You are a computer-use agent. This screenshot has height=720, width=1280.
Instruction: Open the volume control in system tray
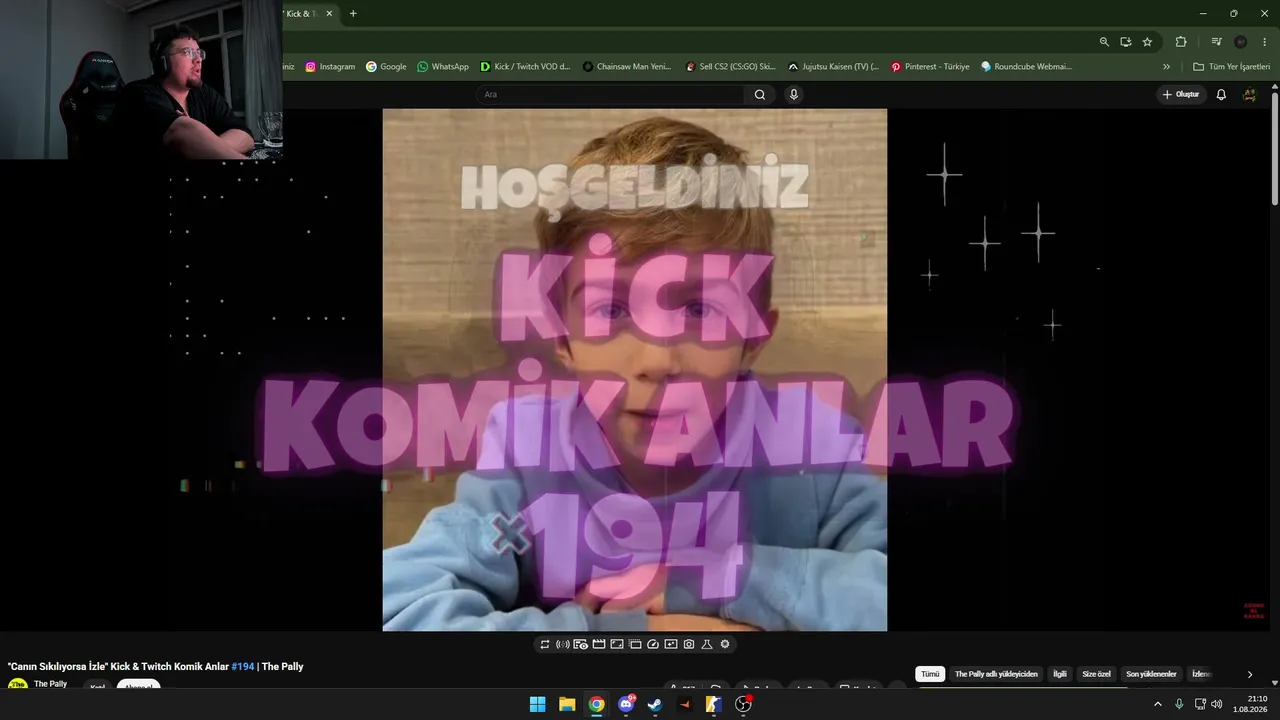(1216, 704)
